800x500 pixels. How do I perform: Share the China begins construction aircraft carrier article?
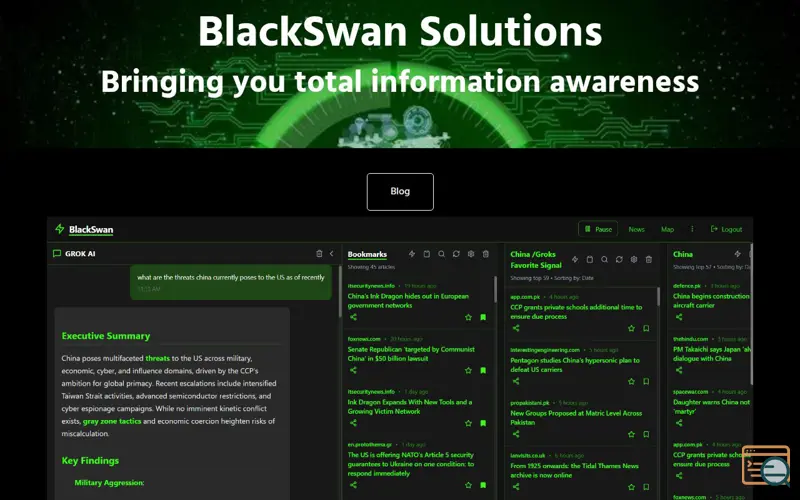[x=679, y=317]
